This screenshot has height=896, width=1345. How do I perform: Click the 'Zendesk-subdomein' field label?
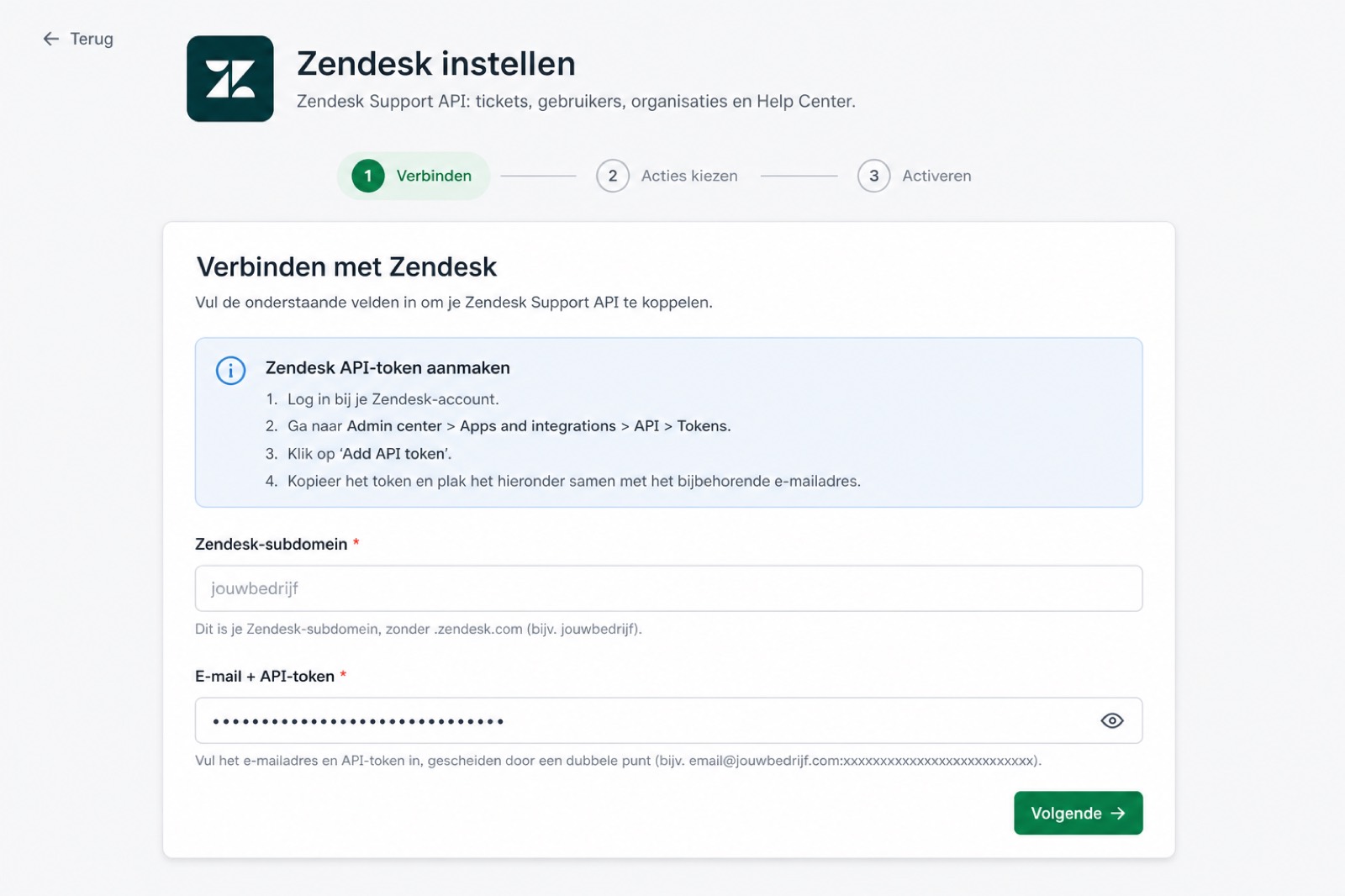271,544
